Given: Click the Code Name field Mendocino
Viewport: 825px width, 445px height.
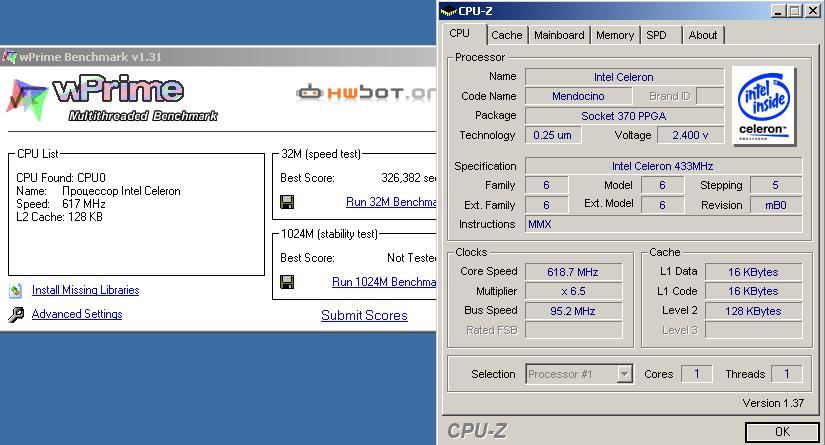Looking at the screenshot, I should 578,96.
